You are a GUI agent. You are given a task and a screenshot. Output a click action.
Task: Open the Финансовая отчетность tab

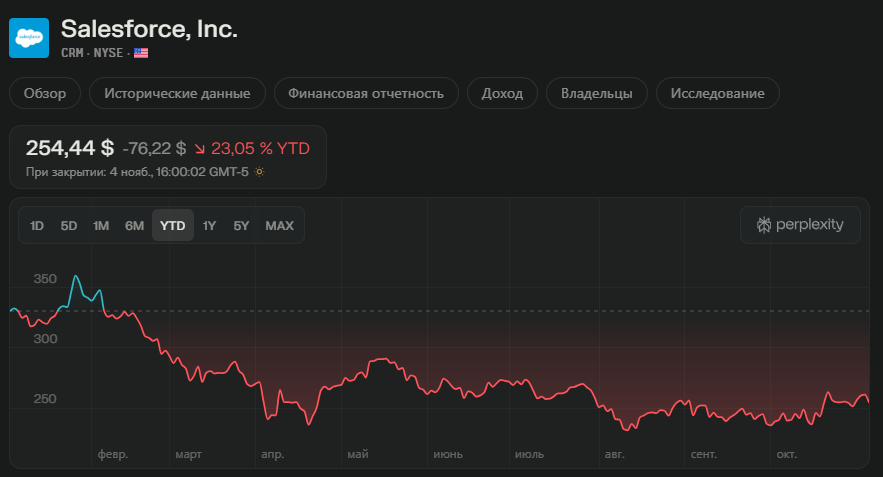(x=366, y=94)
